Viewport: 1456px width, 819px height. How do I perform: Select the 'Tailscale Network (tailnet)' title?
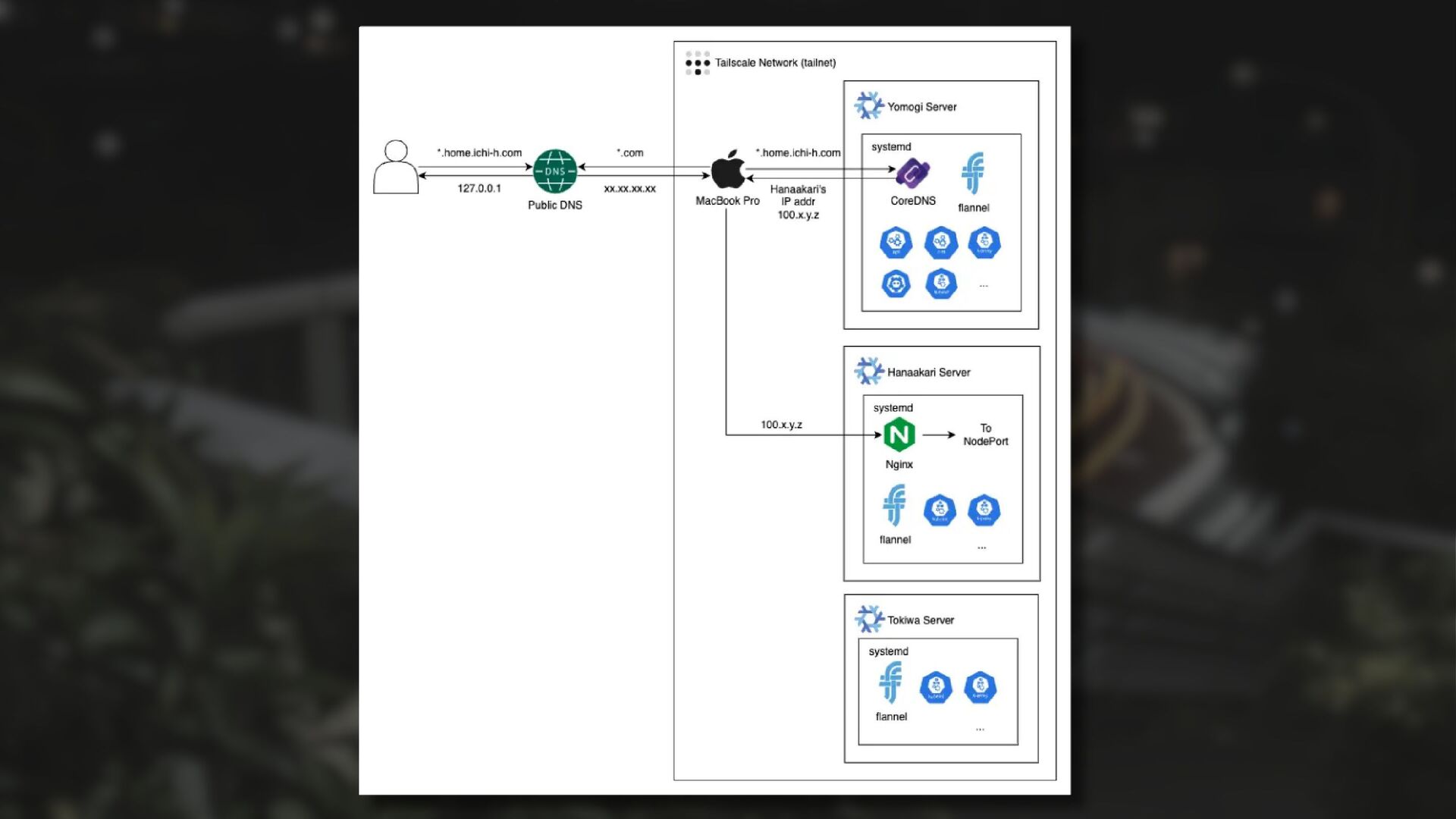pyautogui.click(x=775, y=63)
